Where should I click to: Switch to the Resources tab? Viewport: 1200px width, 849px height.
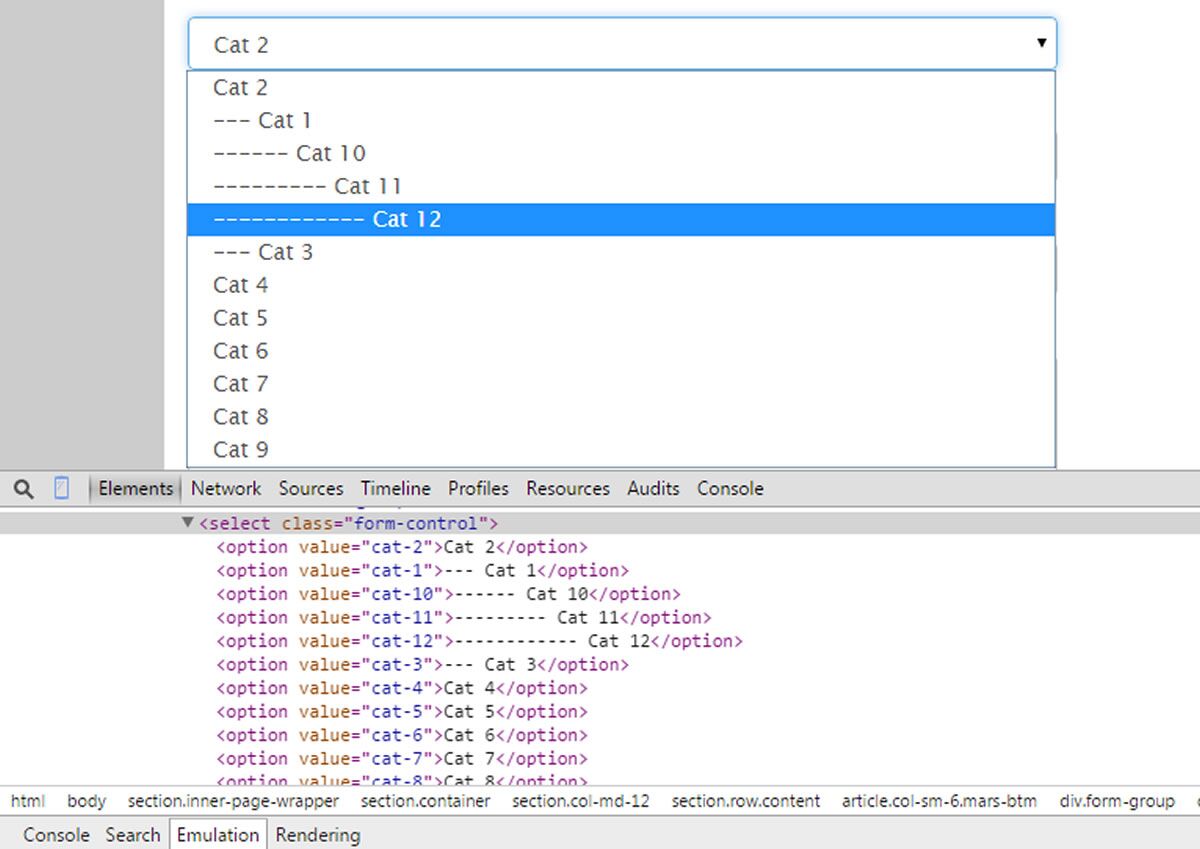click(567, 488)
